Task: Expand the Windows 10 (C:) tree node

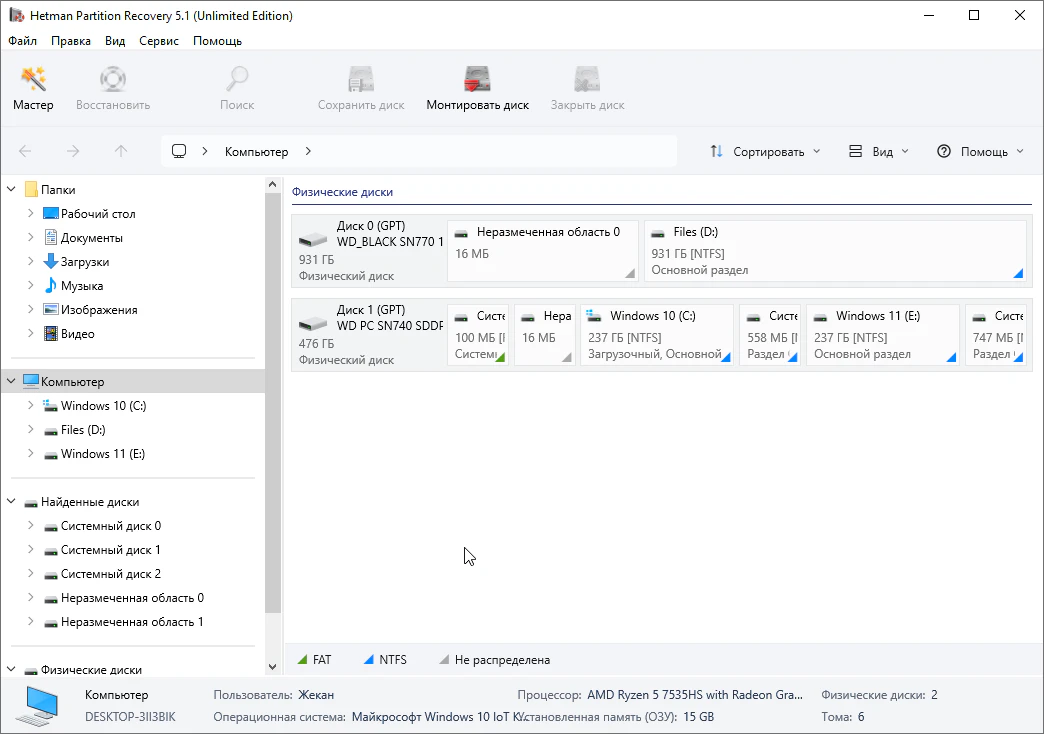Action: click(31, 406)
